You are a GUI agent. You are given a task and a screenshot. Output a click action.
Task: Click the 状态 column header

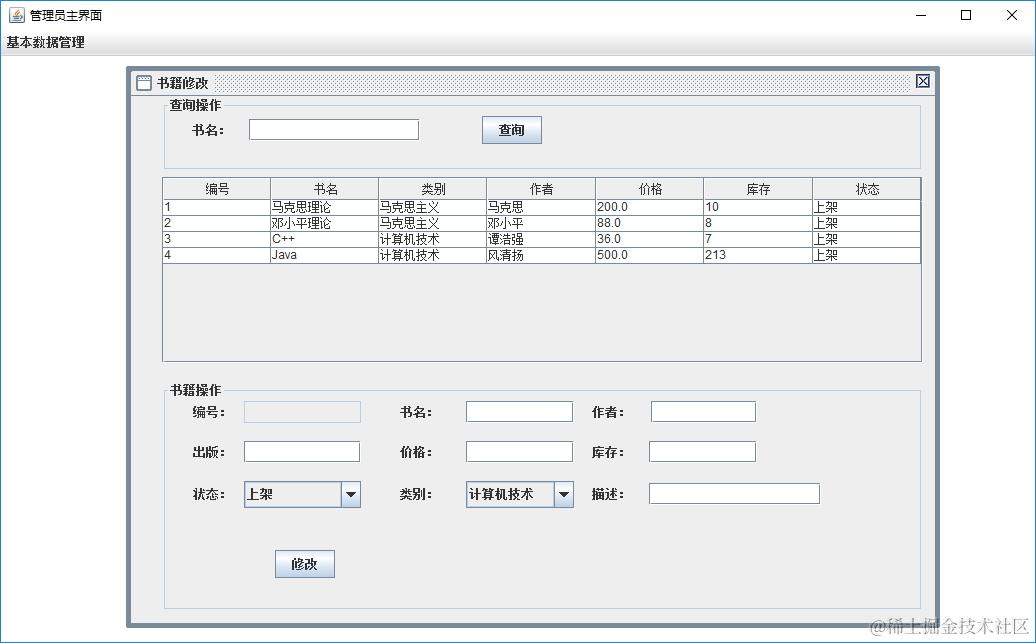(x=866, y=189)
